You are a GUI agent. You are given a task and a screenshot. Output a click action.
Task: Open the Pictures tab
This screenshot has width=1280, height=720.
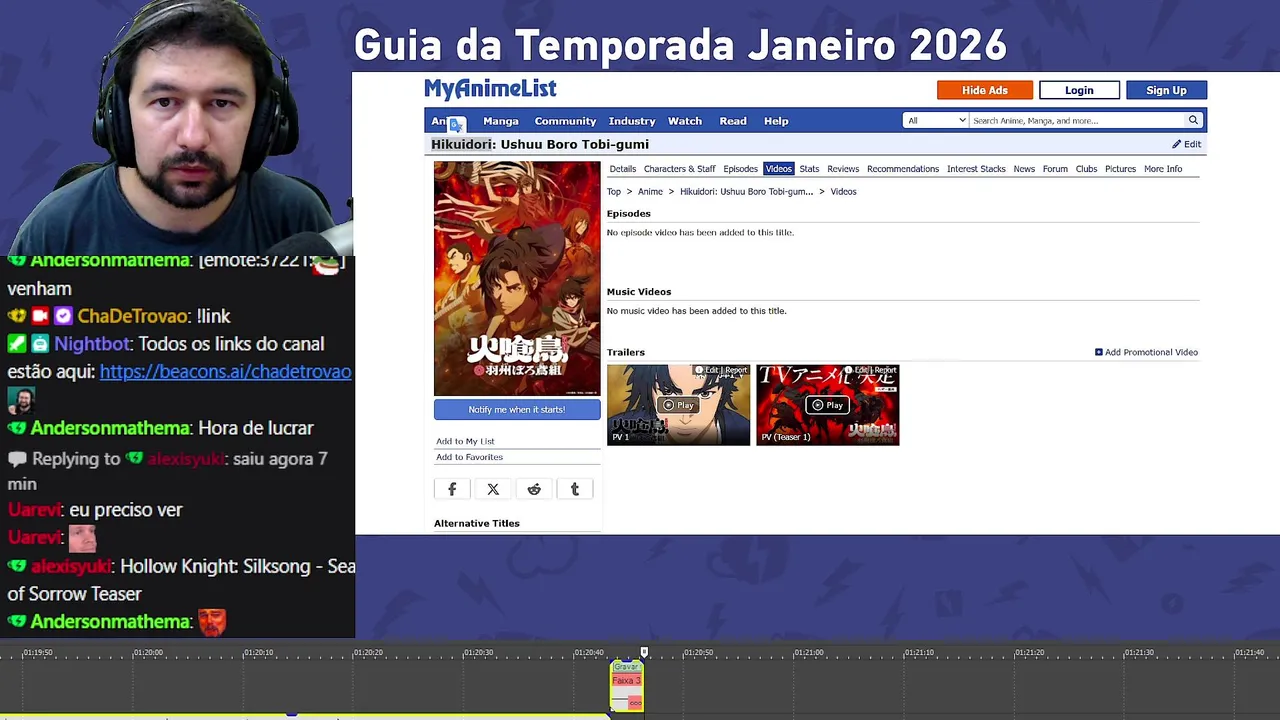coord(1120,169)
